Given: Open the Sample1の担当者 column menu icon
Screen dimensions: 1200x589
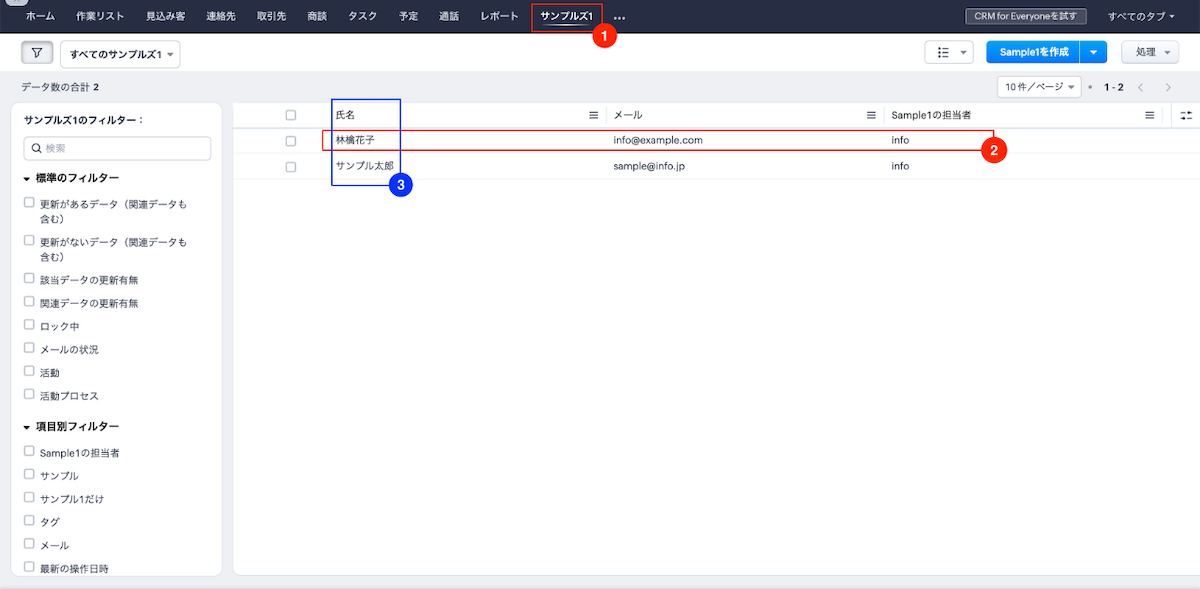Looking at the screenshot, I should [1149, 115].
